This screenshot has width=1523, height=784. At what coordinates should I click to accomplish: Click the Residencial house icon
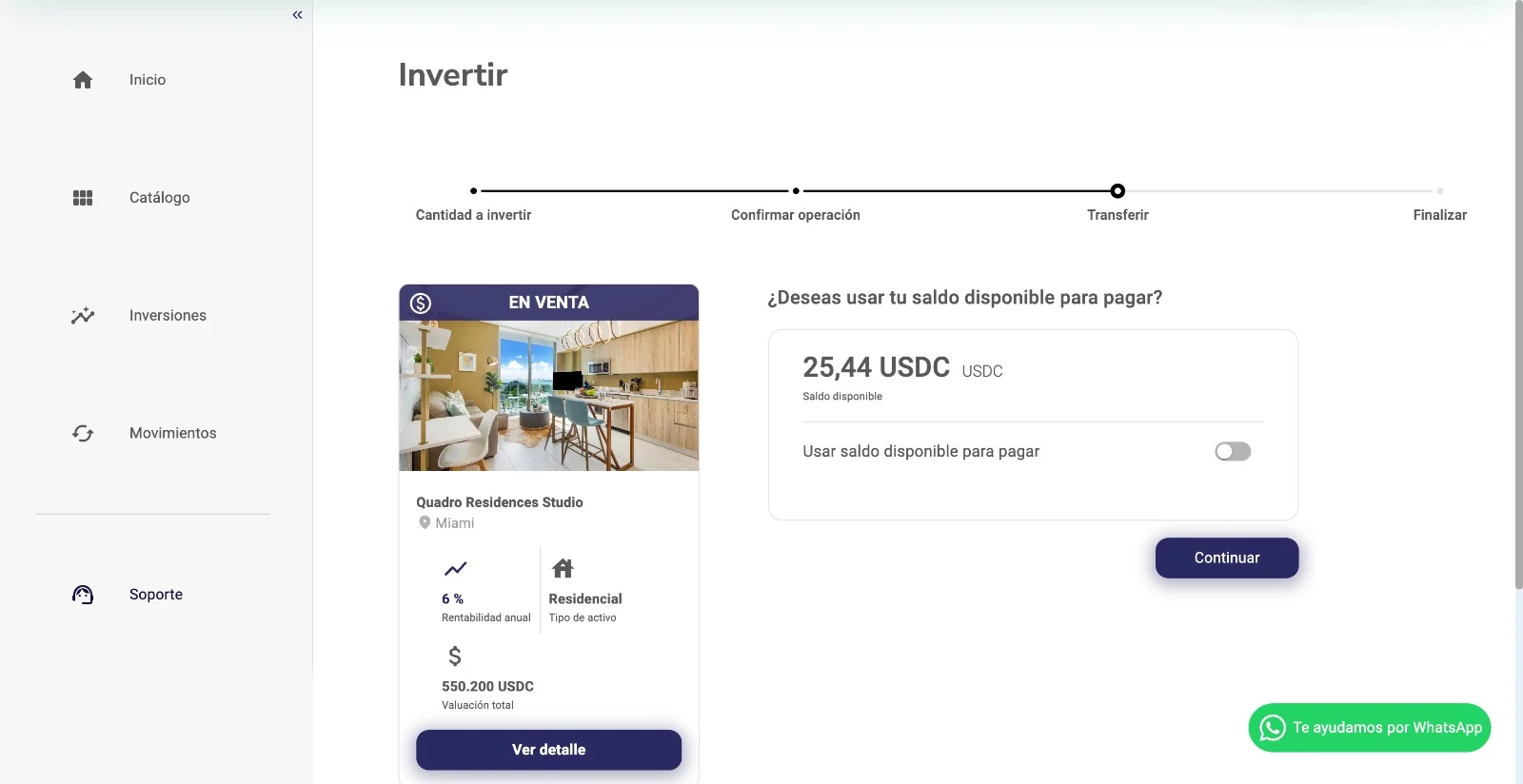[563, 568]
